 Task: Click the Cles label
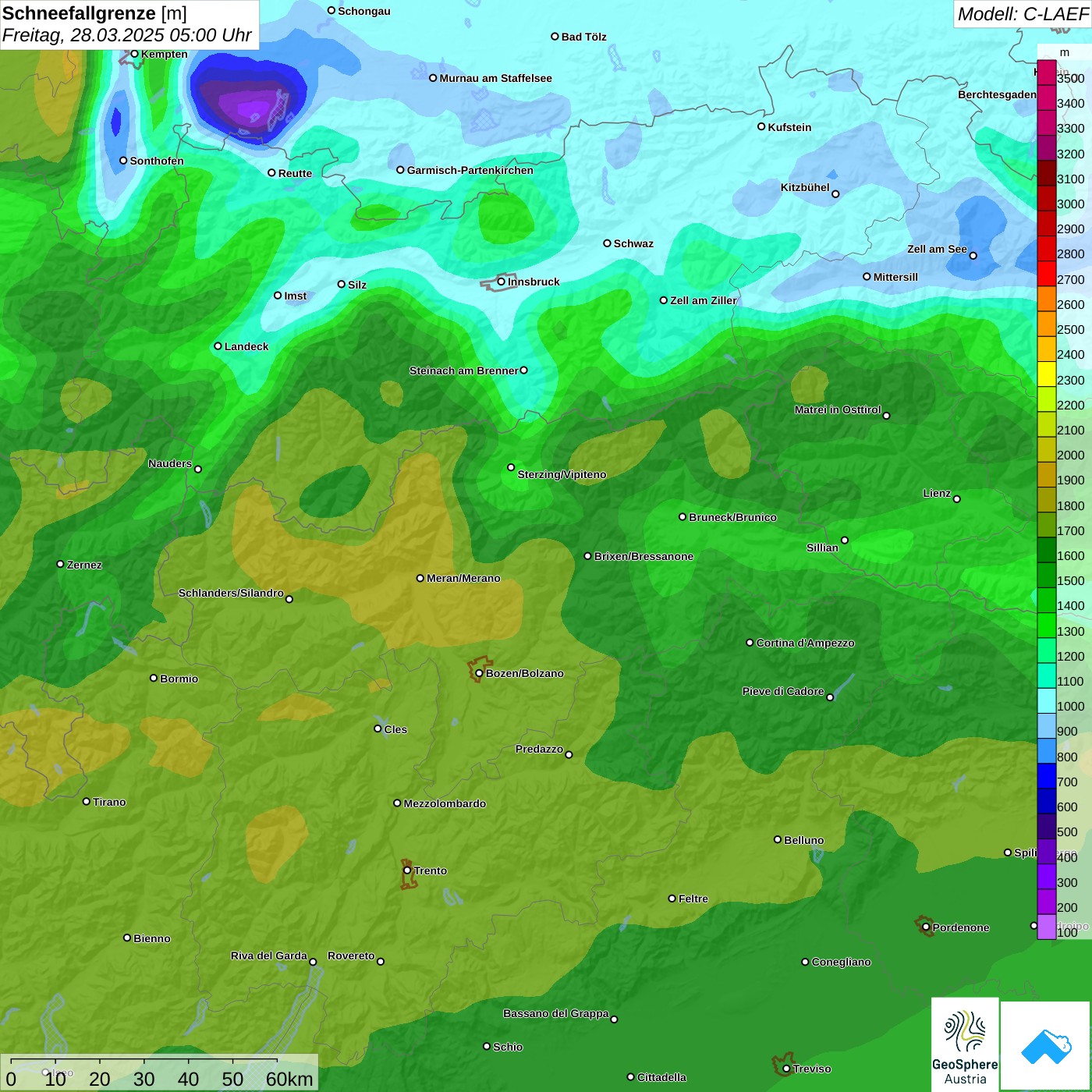click(395, 729)
